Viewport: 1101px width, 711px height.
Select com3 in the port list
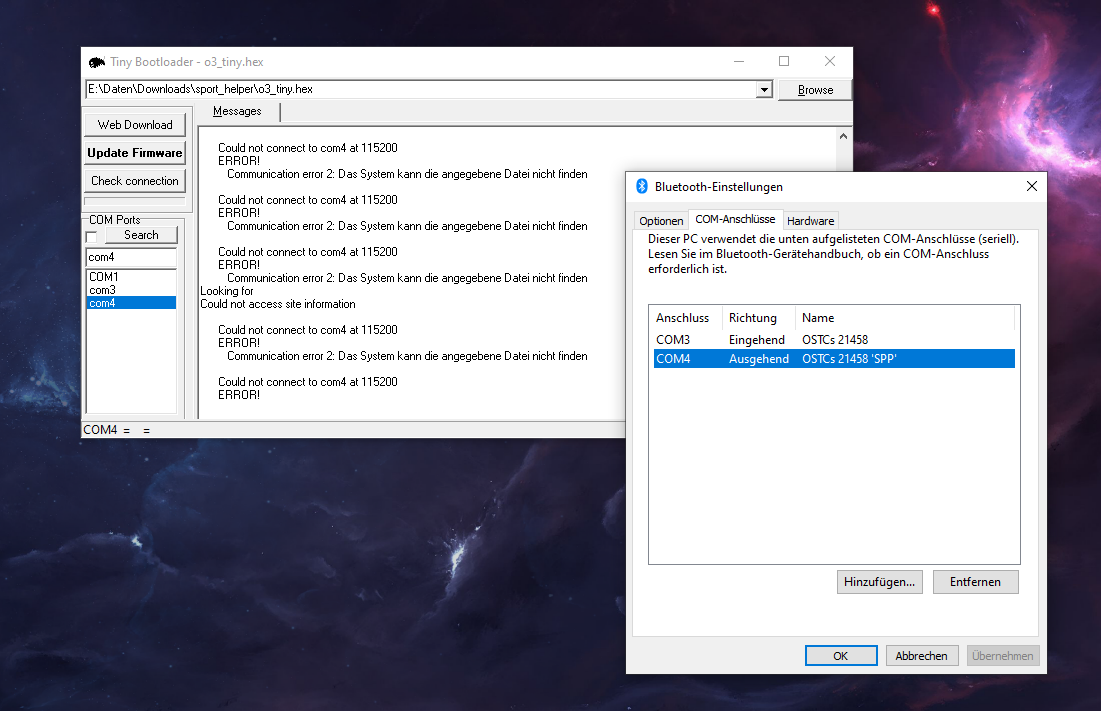pyautogui.click(x=103, y=290)
